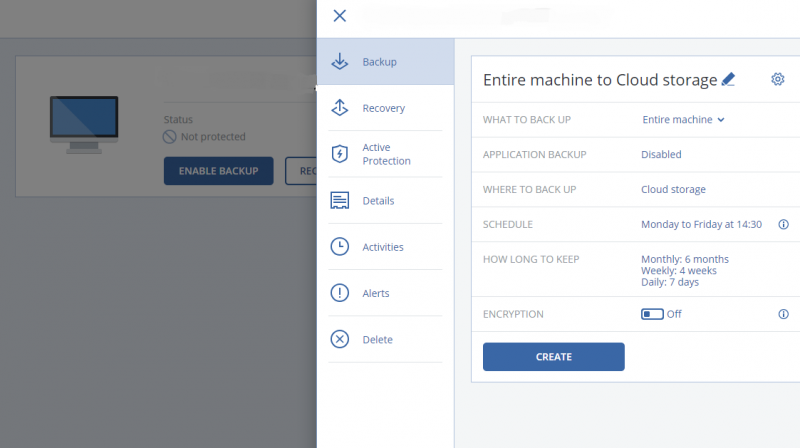The height and width of the screenshot is (448, 800).
Task: Open backup options gear icon
Action: (778, 79)
